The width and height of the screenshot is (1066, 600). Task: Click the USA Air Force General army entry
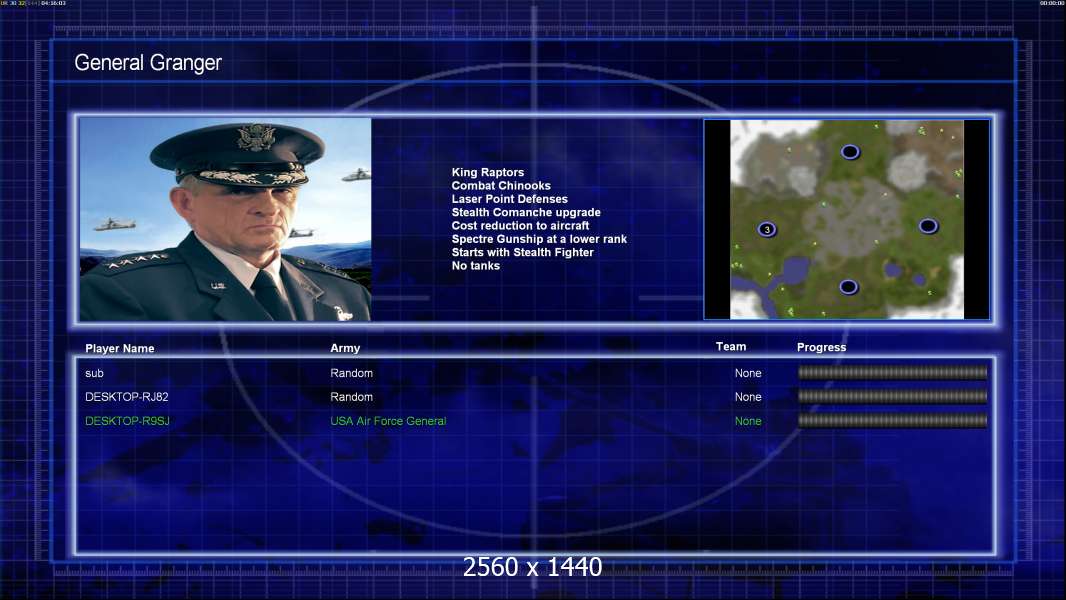388,421
